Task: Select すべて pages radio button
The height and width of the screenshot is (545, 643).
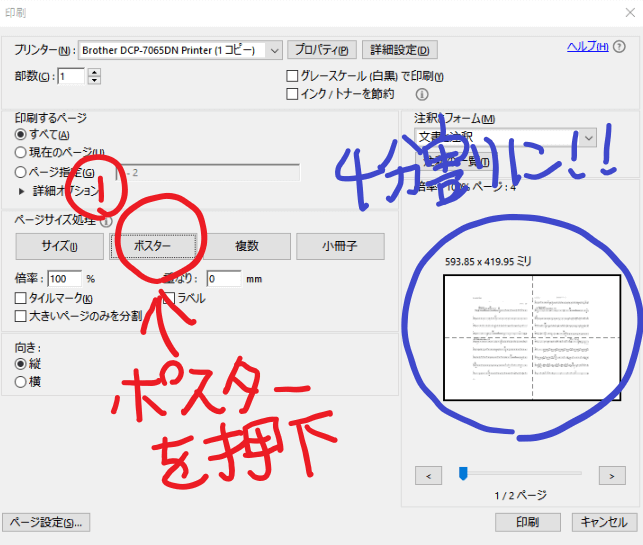Action: click(x=21, y=135)
